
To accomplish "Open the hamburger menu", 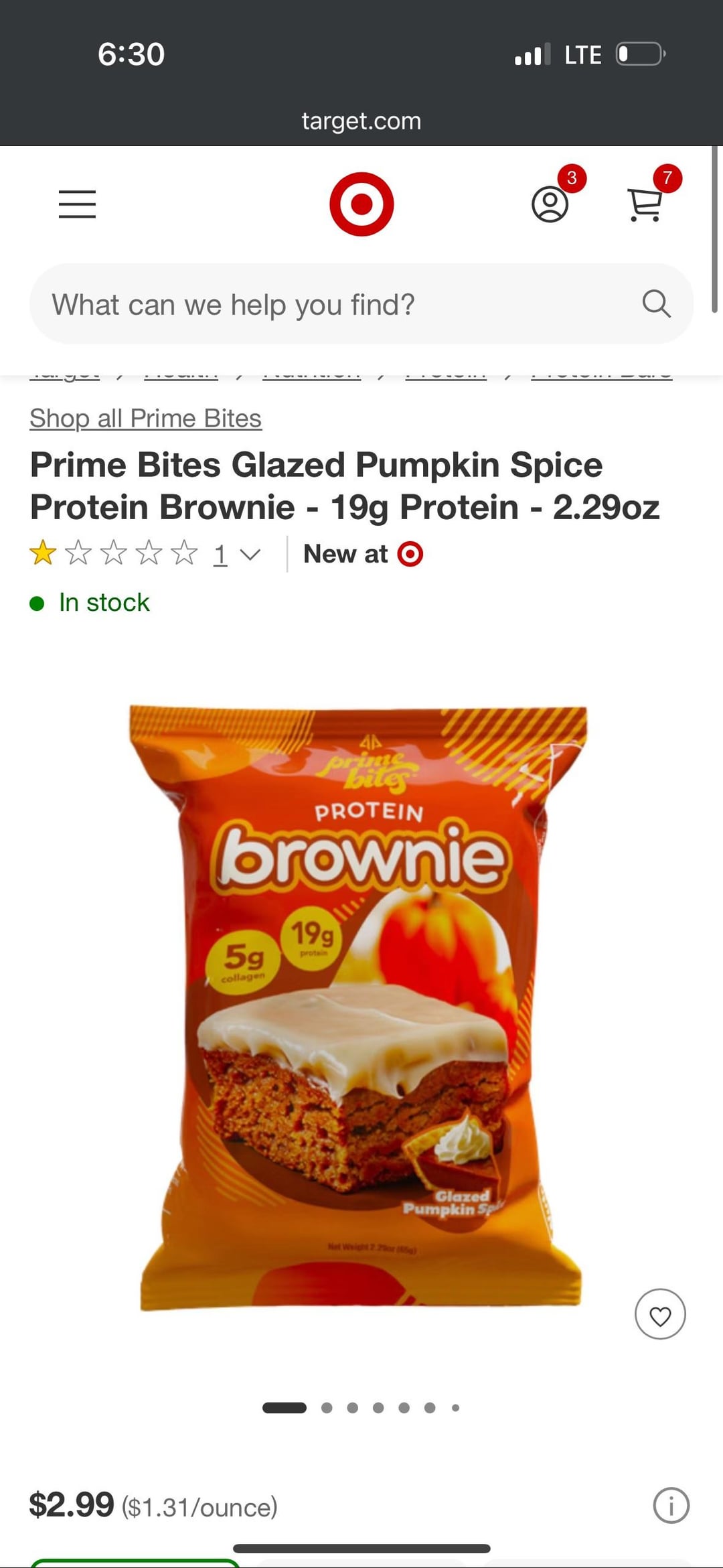I will click(77, 204).
